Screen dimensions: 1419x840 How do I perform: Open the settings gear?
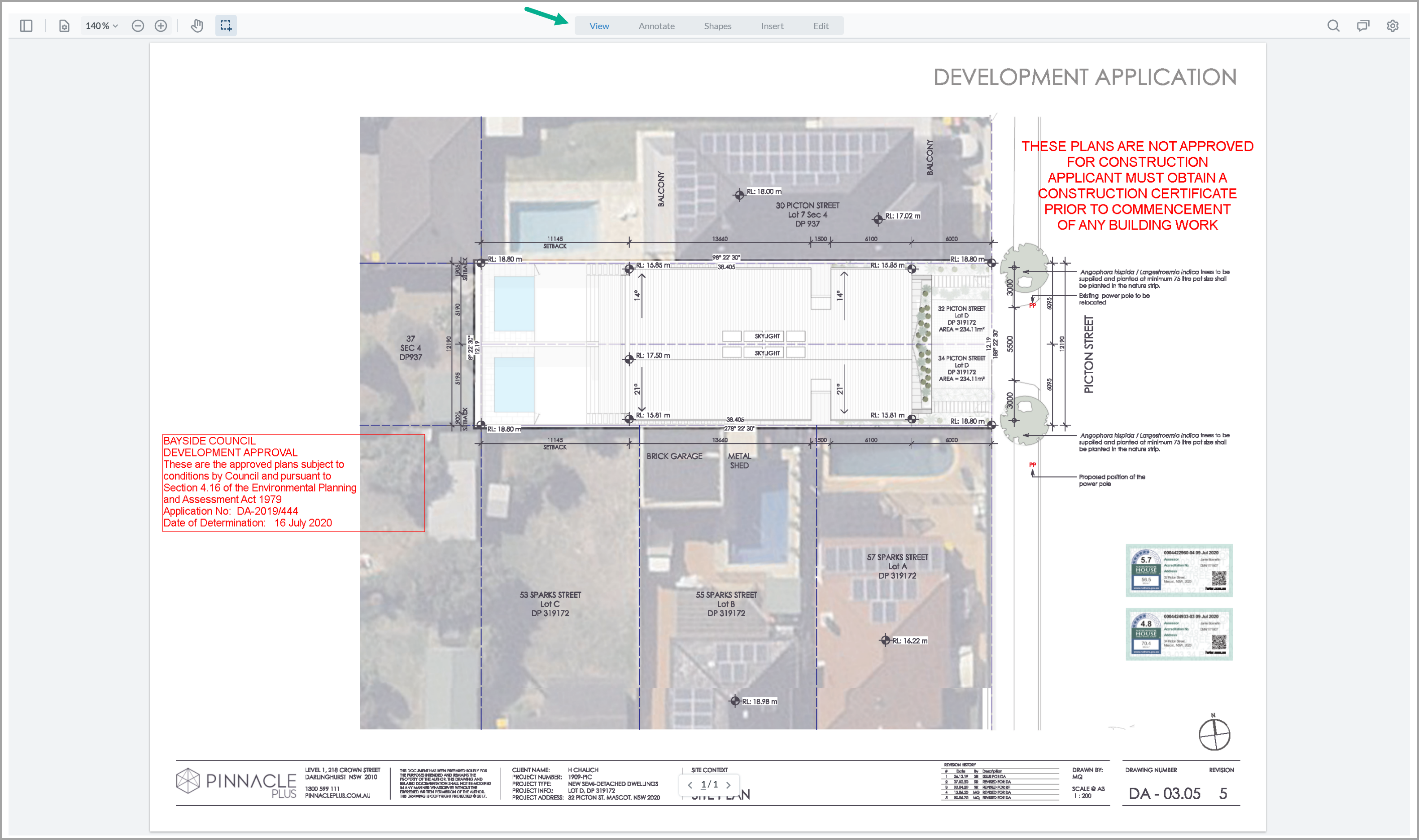tap(1393, 26)
